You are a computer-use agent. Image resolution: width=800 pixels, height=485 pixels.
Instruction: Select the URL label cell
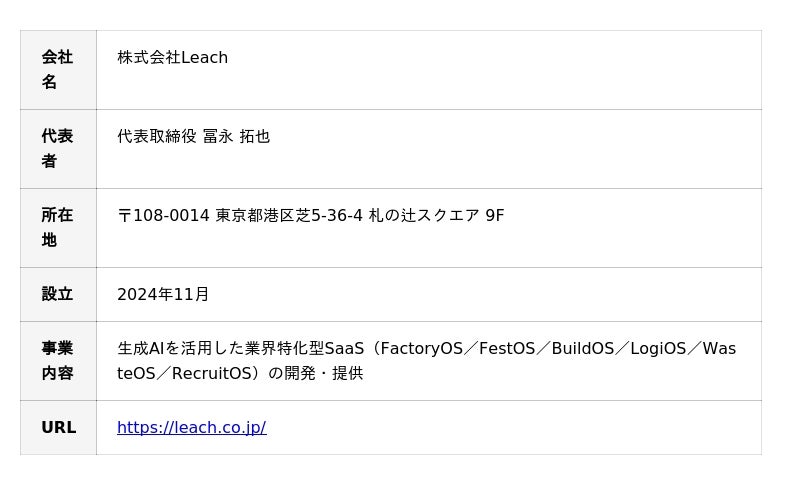point(58,427)
